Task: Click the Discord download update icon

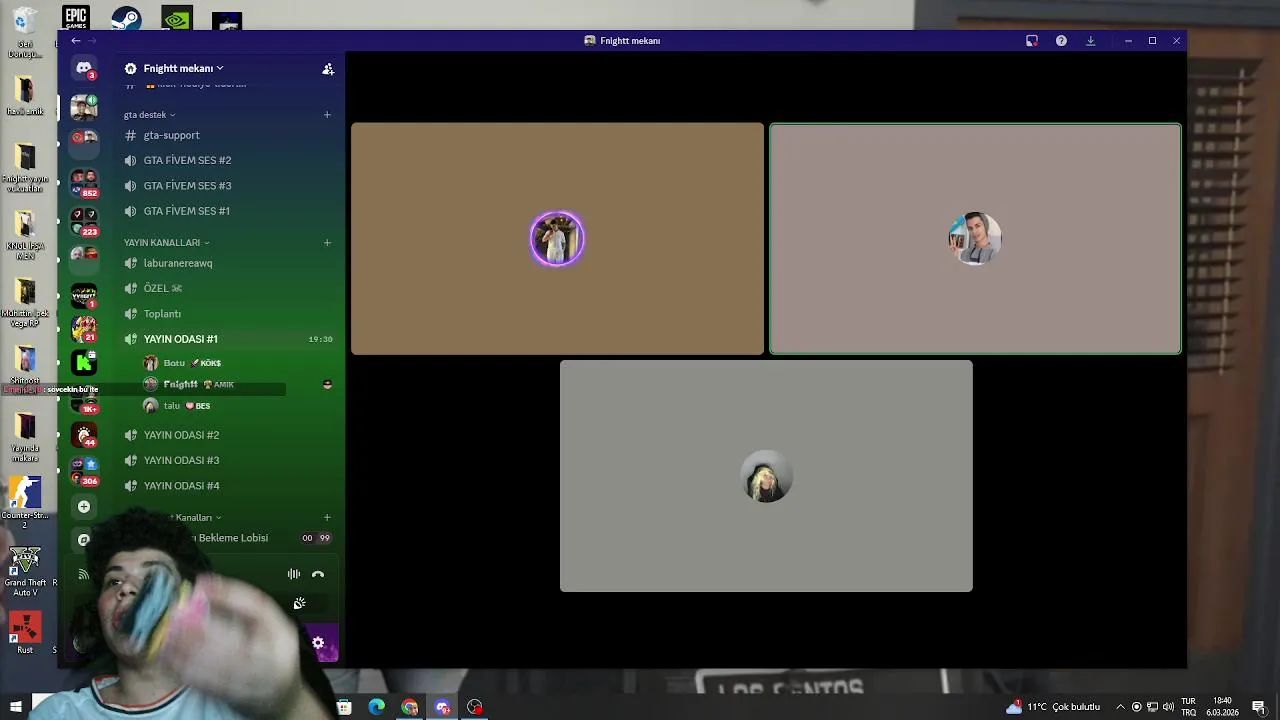Action: (x=1090, y=41)
